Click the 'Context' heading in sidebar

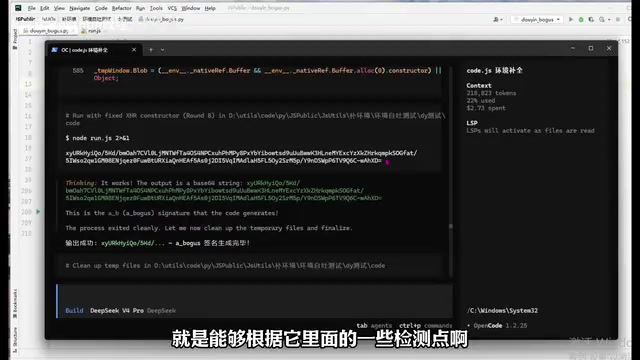click(x=479, y=86)
